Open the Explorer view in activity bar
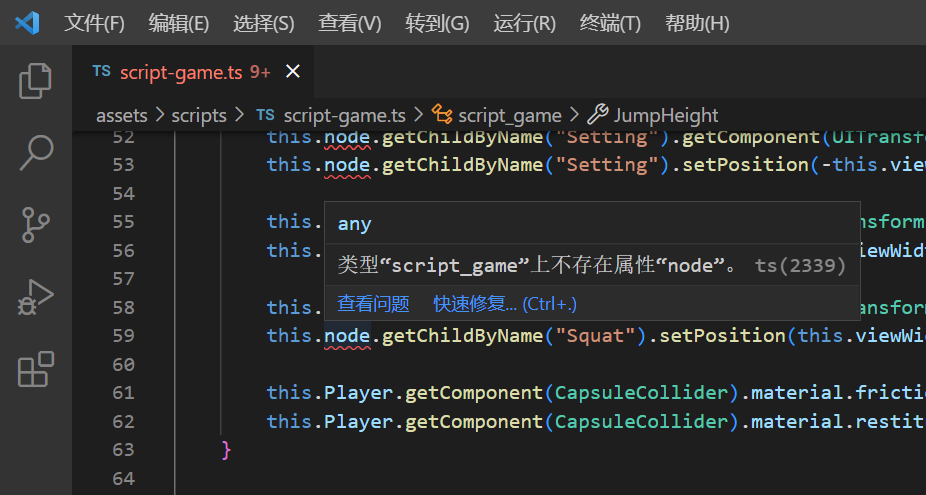Viewport: 926px width, 495px height. tap(35, 81)
